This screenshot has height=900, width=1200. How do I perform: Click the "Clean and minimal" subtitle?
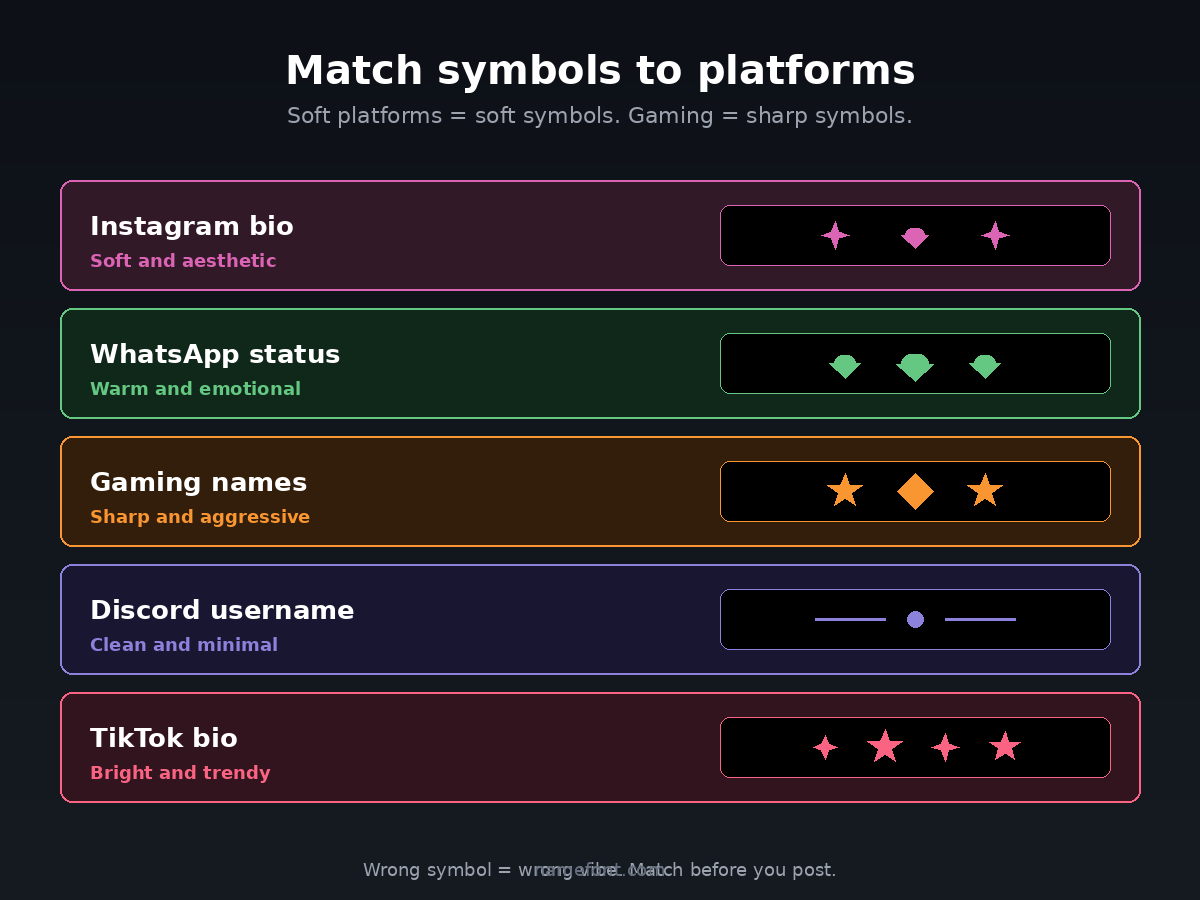(x=184, y=645)
